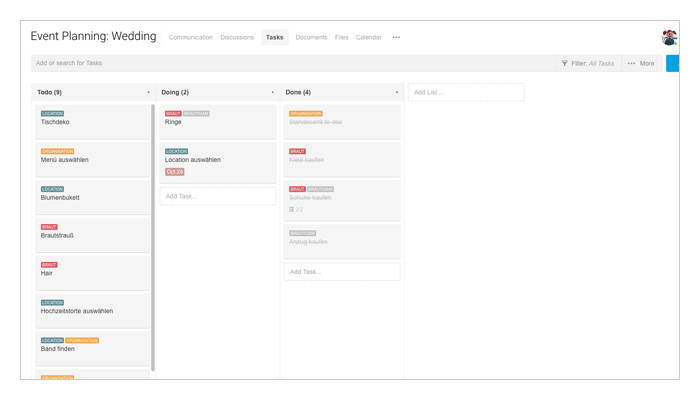The width and height of the screenshot is (700, 399).
Task: Click the Oct 24 due date badge
Action: 175,172
